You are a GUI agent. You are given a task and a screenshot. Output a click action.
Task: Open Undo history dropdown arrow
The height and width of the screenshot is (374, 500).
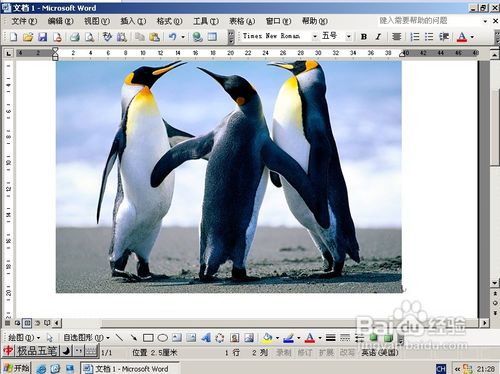pyautogui.click(x=183, y=37)
